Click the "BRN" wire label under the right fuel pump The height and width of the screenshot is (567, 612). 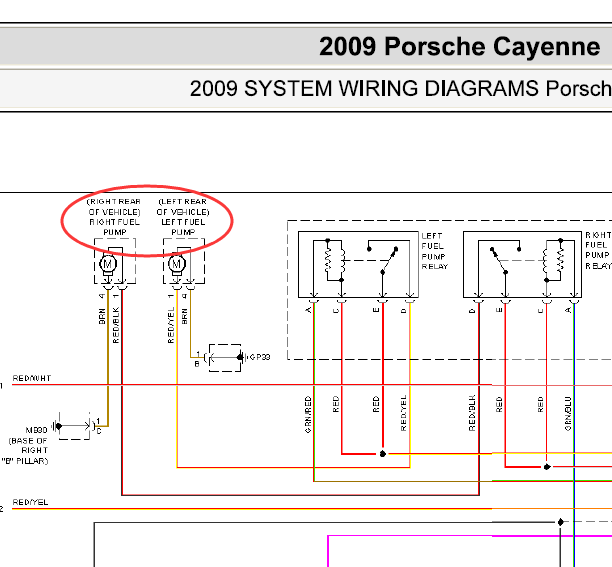[102, 316]
